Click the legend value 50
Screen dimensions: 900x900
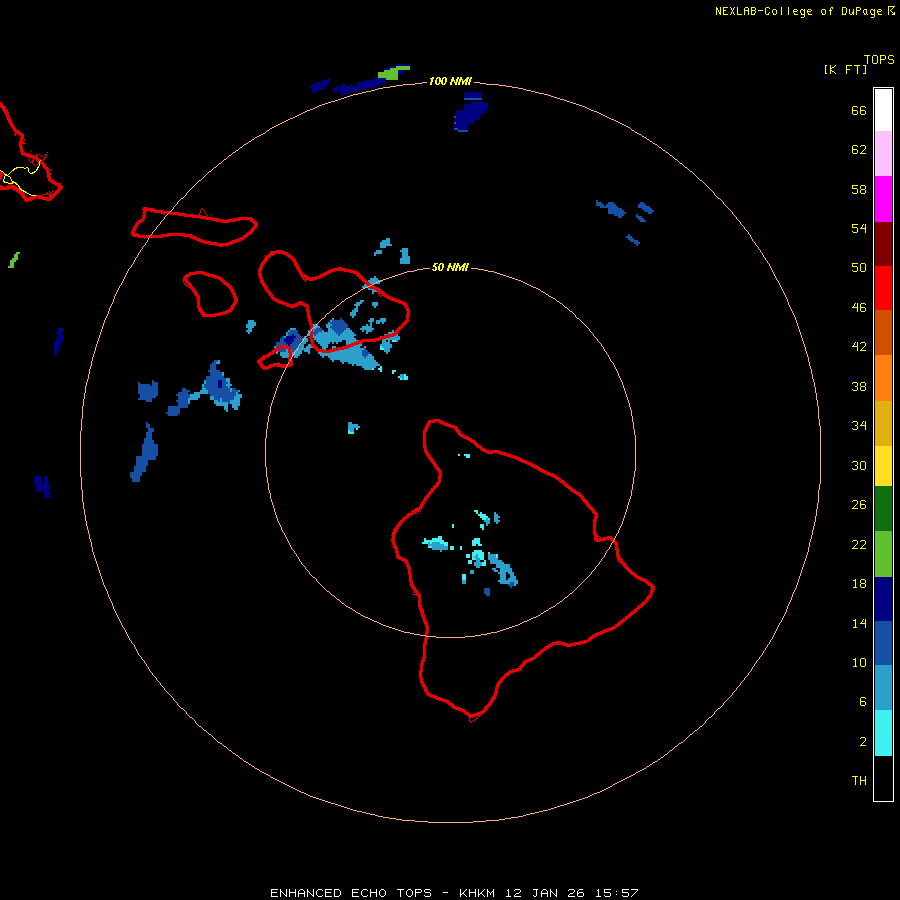(x=859, y=267)
